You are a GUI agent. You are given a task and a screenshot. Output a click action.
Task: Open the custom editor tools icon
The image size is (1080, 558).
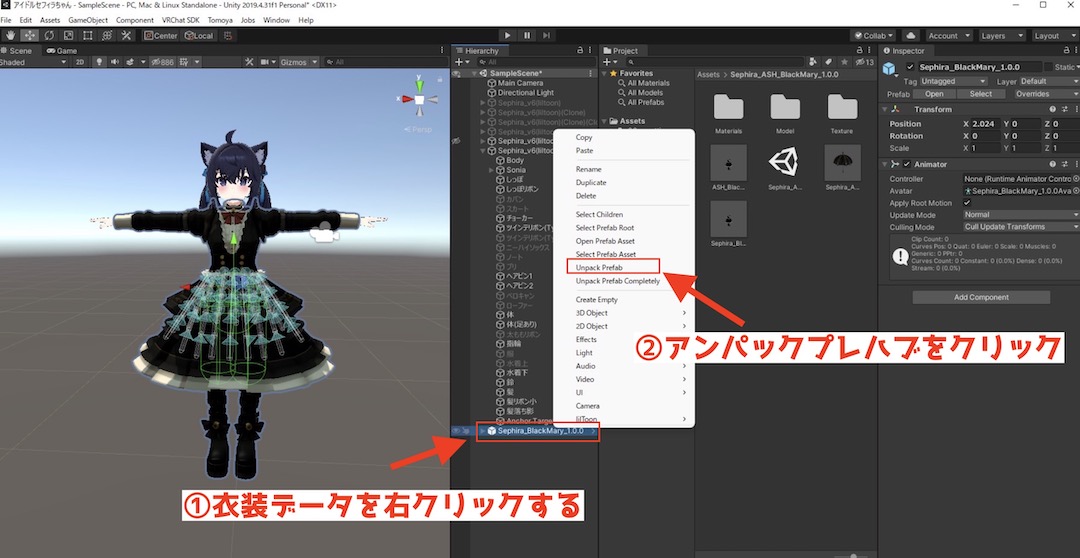(x=126, y=35)
